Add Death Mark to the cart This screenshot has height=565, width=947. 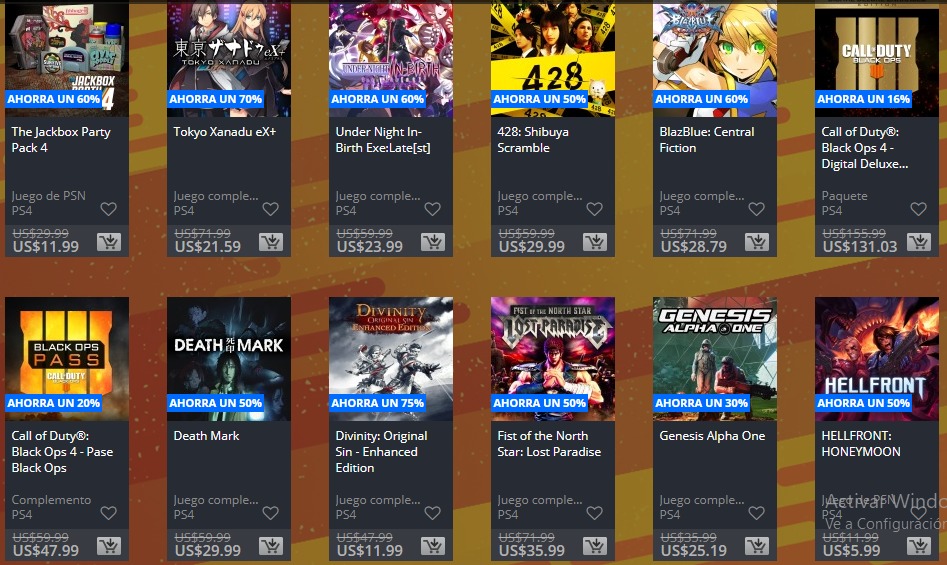(271, 546)
